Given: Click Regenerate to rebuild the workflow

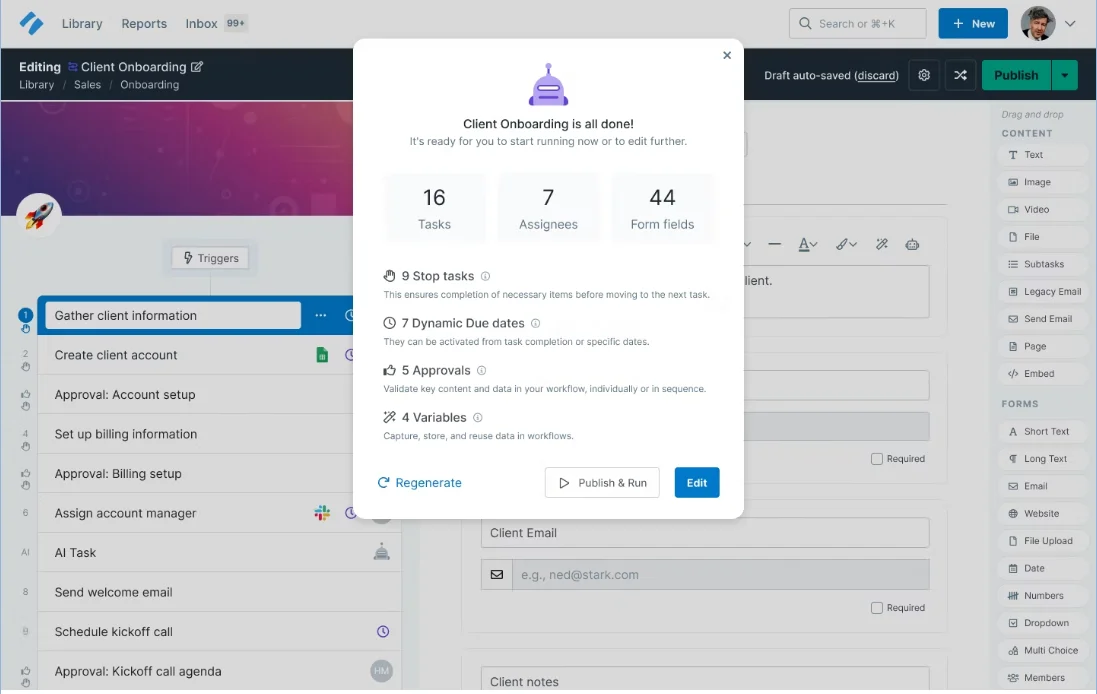Looking at the screenshot, I should click(x=419, y=482).
